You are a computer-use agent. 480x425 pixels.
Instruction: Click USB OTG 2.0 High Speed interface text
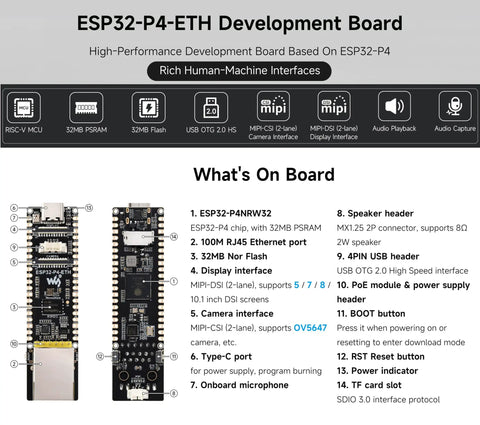[402, 271]
